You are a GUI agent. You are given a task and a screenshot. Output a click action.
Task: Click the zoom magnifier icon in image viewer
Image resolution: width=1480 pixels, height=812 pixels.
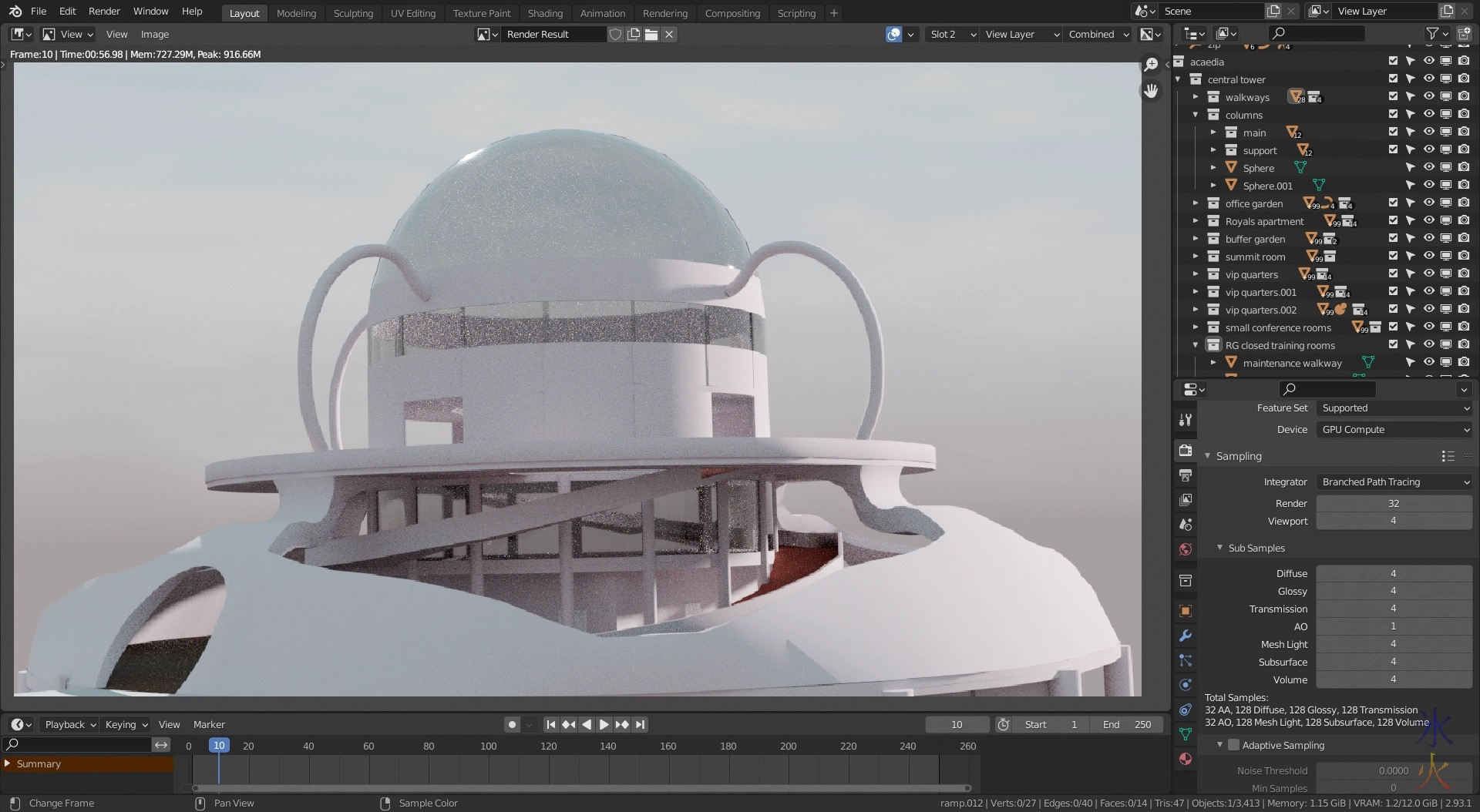(1151, 65)
